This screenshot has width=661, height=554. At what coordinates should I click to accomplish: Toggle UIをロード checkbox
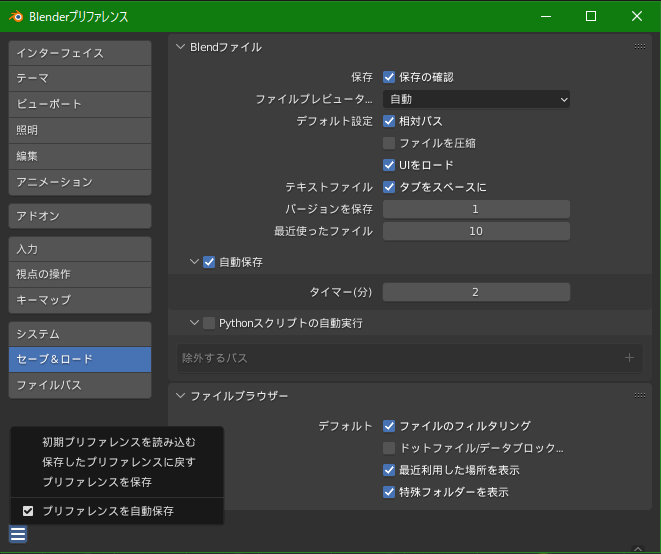click(x=389, y=165)
